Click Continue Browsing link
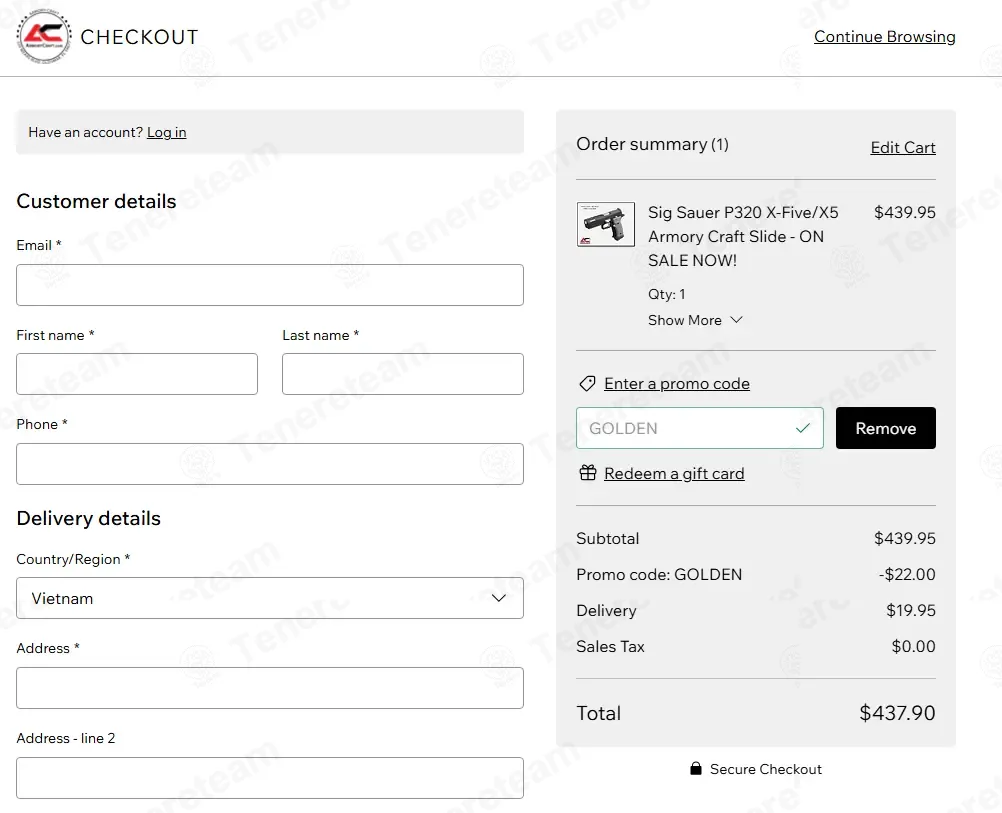The width and height of the screenshot is (1002, 813). (x=884, y=37)
